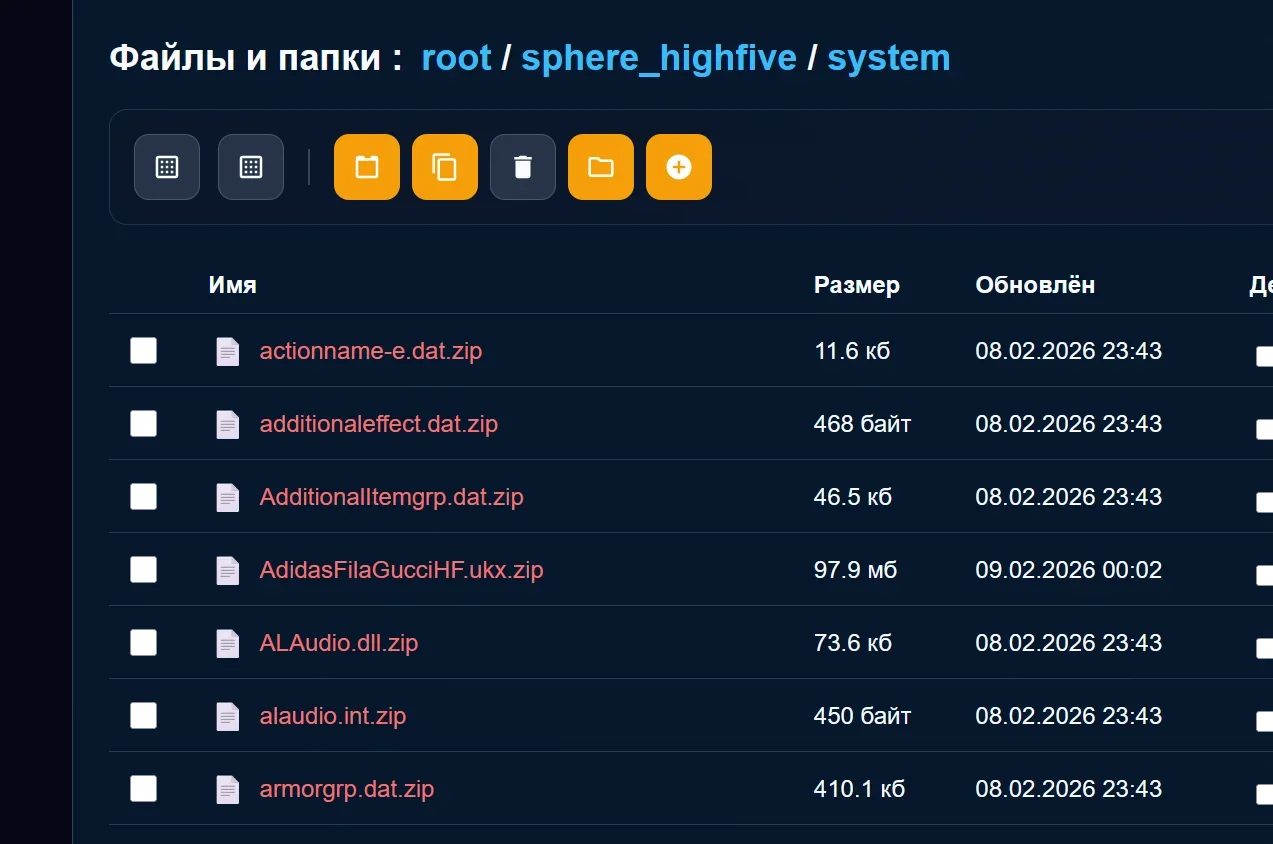Toggle the ALAudio.dll.zip checkbox
Viewport: 1273px width, 844px height.
click(x=143, y=642)
